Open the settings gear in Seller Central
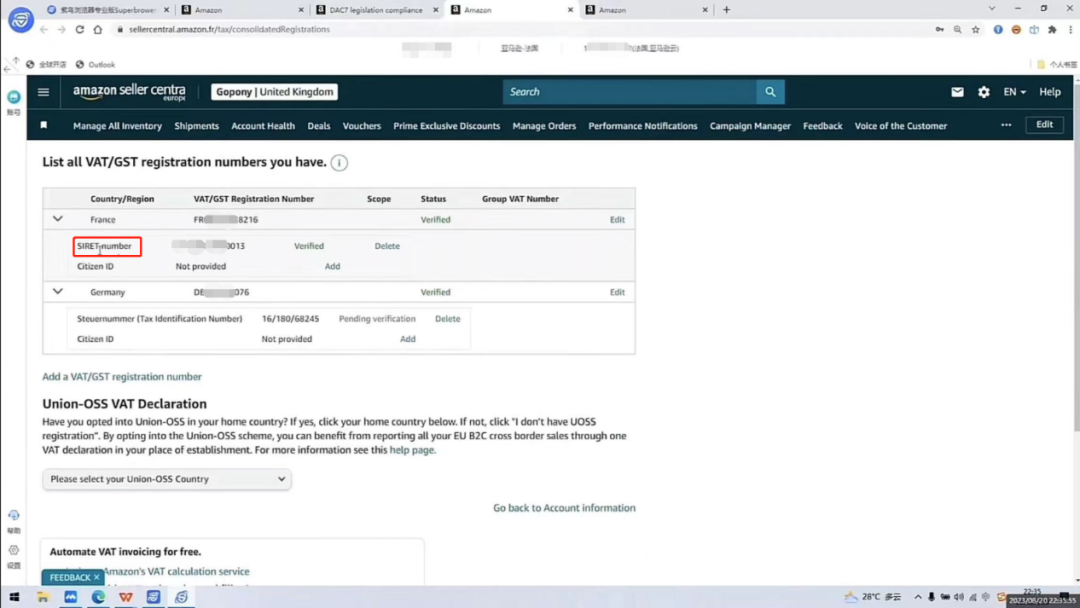The image size is (1080, 608). coord(984,92)
